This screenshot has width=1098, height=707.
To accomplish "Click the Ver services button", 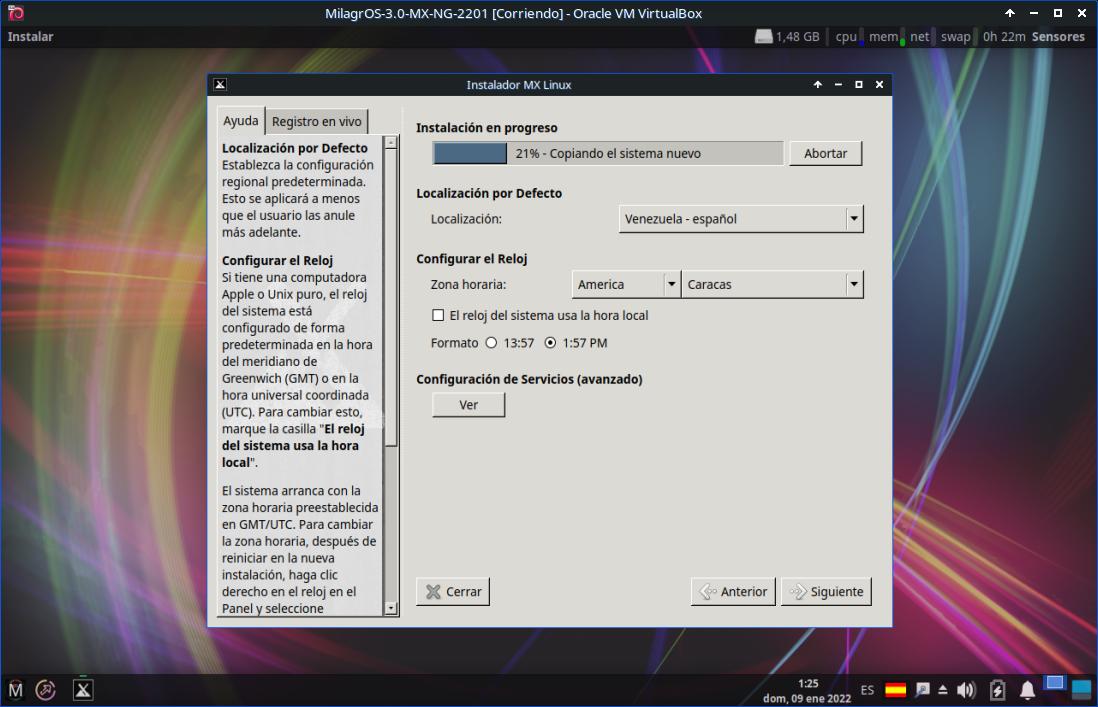I will coord(468,405).
